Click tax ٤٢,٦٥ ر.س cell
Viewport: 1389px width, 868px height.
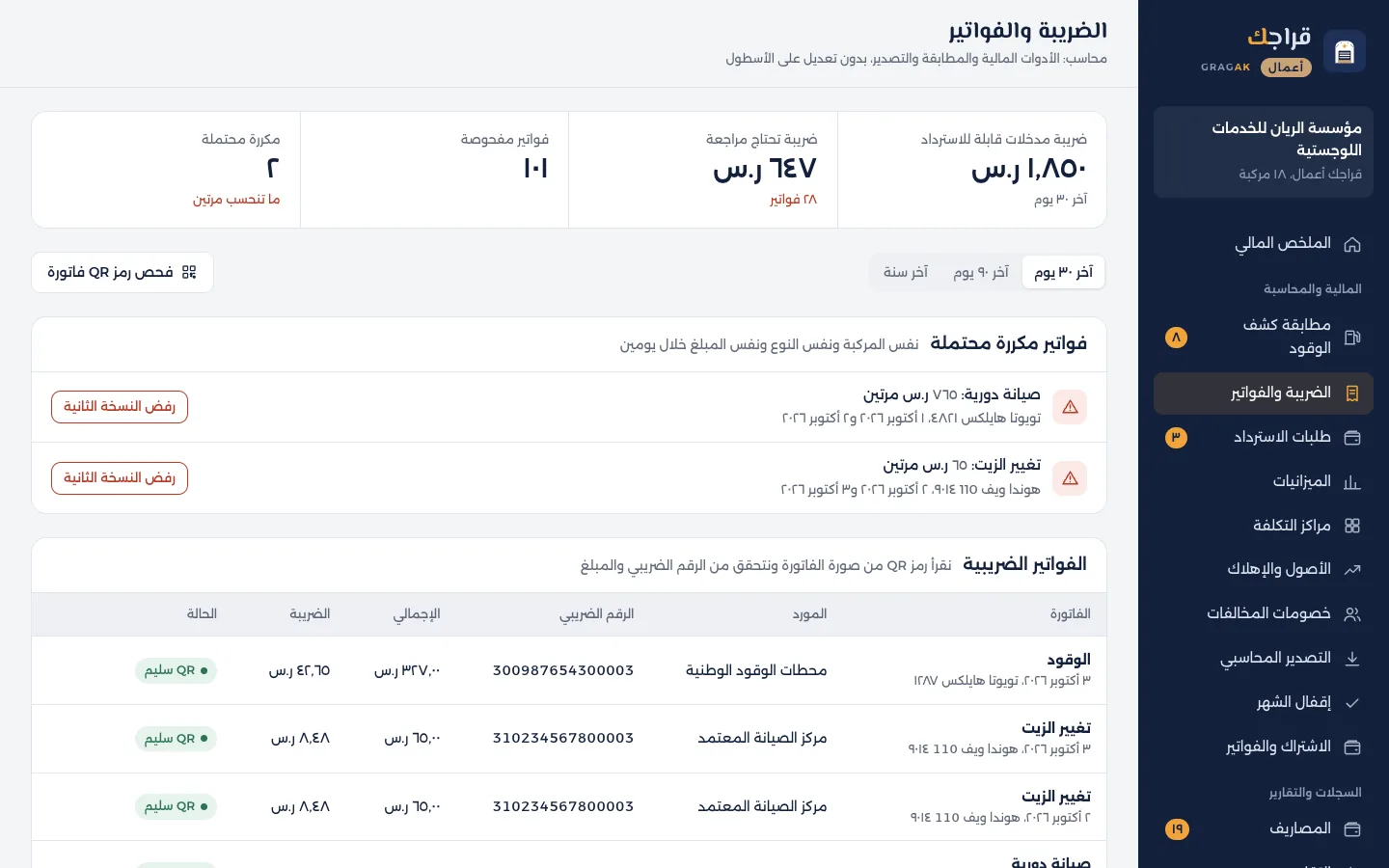(x=299, y=670)
